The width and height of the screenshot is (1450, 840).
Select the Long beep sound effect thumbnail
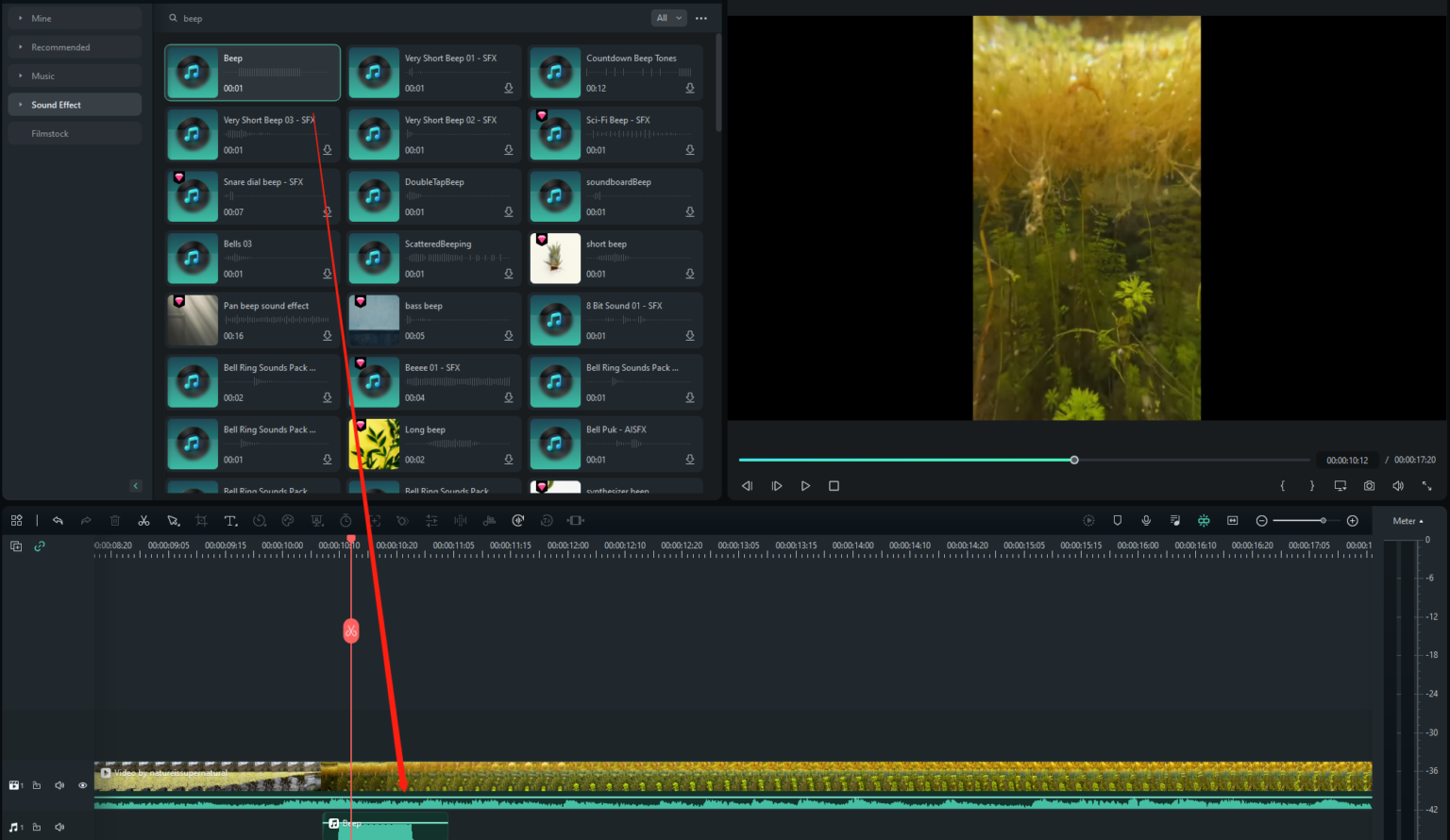point(374,444)
